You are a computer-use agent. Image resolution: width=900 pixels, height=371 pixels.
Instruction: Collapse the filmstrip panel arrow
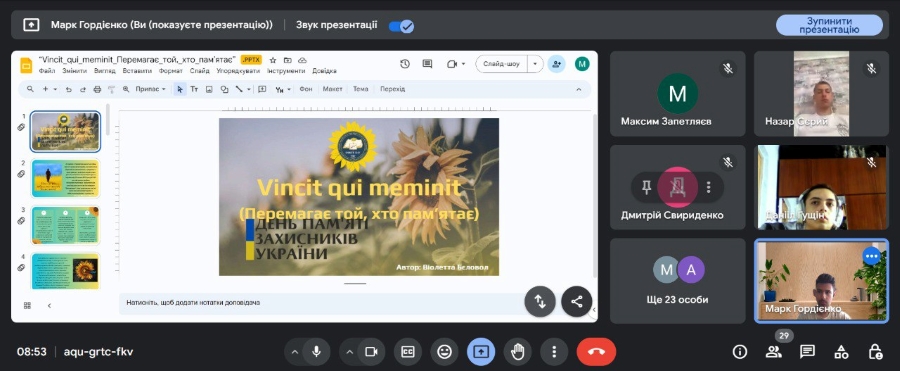pos(49,306)
